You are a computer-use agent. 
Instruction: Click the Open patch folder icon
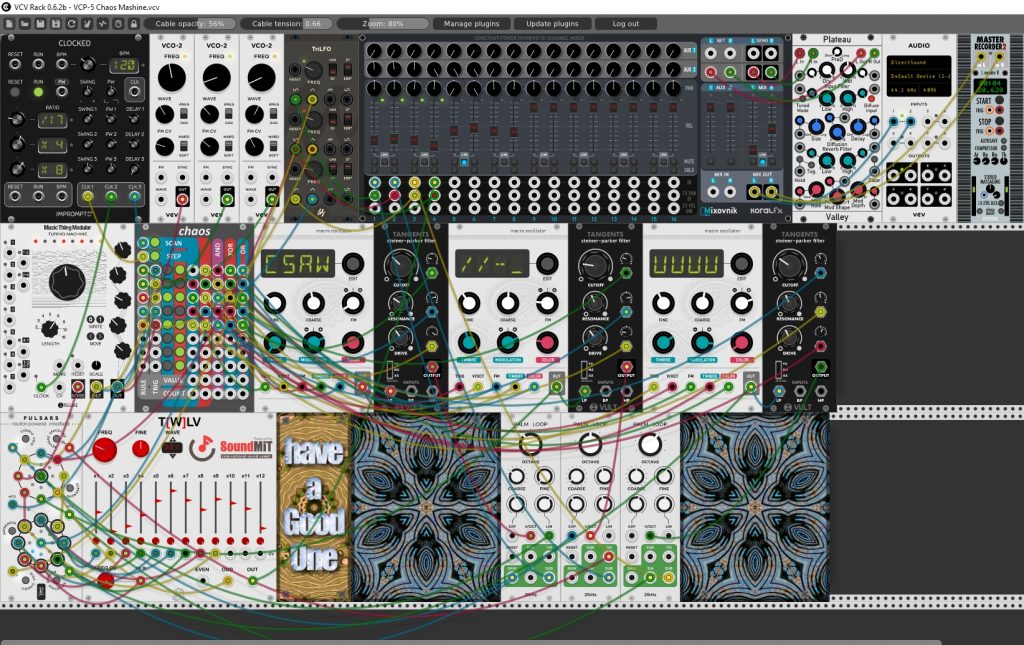point(24,24)
